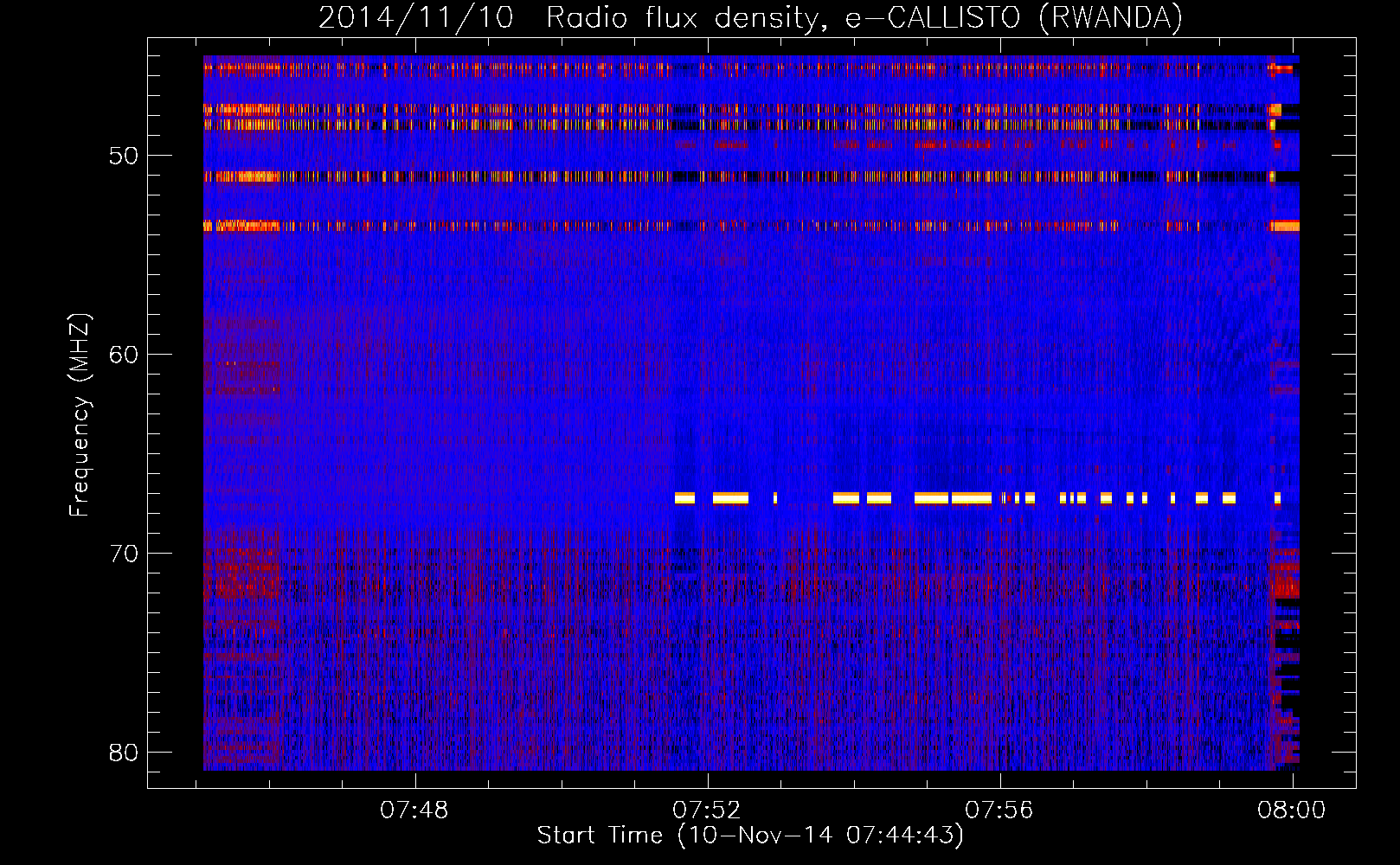Click the 60 frequency tick label
This screenshot has width=1400, height=865.
(125, 355)
